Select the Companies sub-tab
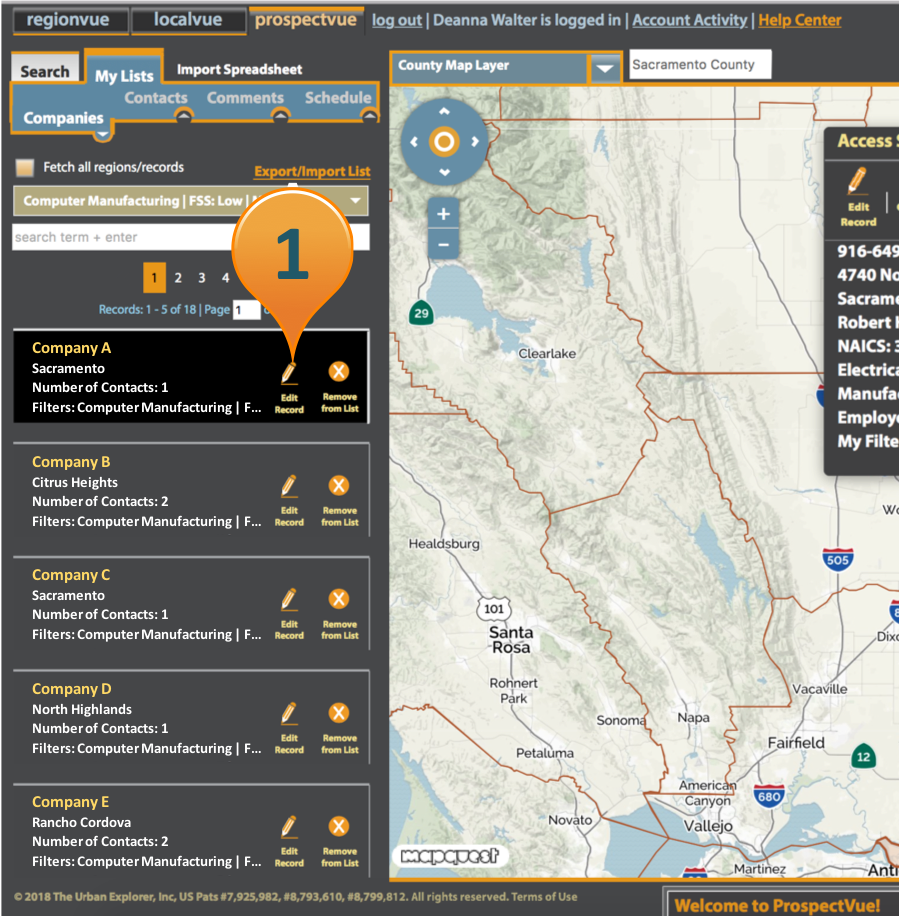 pyautogui.click(x=63, y=118)
